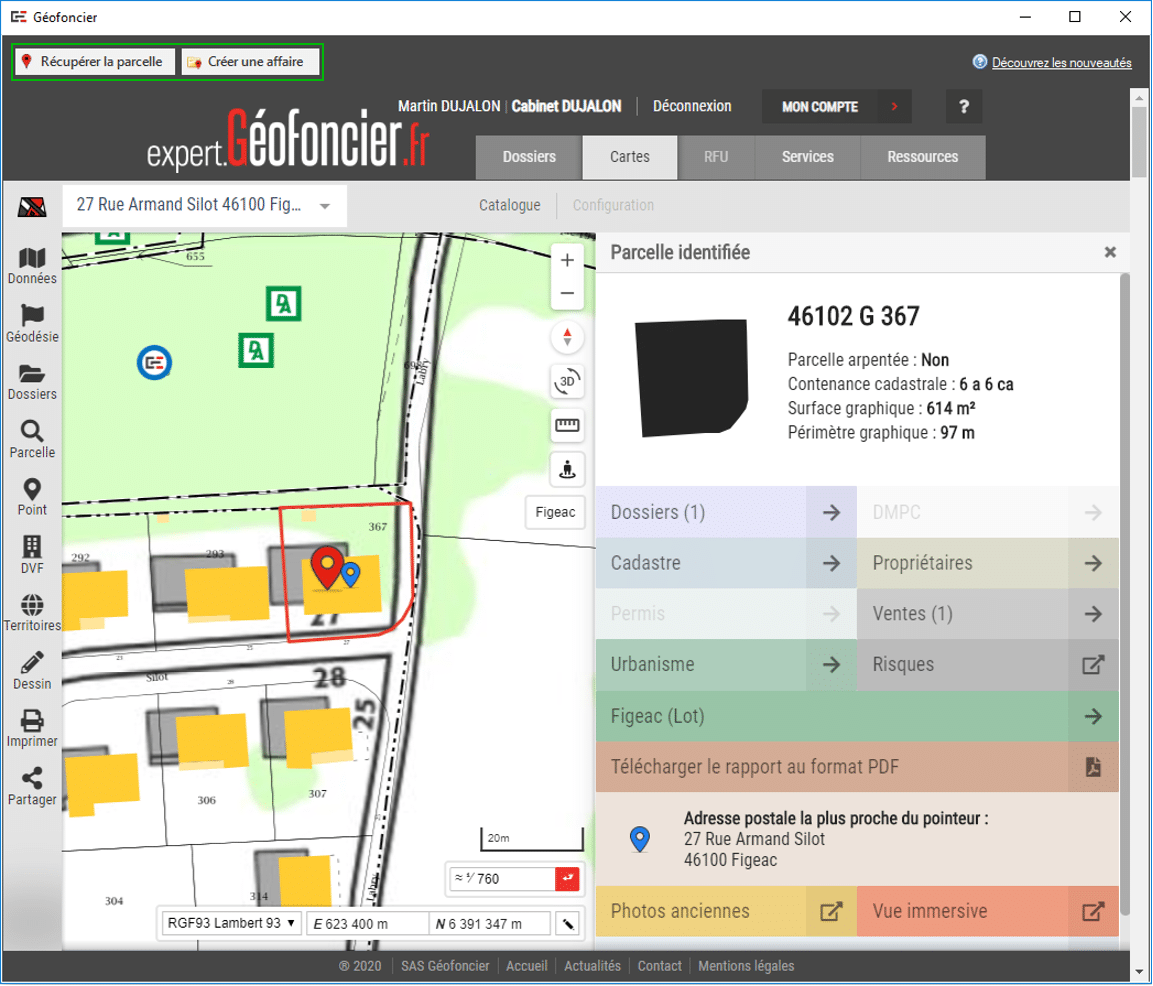
Task: Switch to the Dossiers tab
Action: tap(529, 157)
